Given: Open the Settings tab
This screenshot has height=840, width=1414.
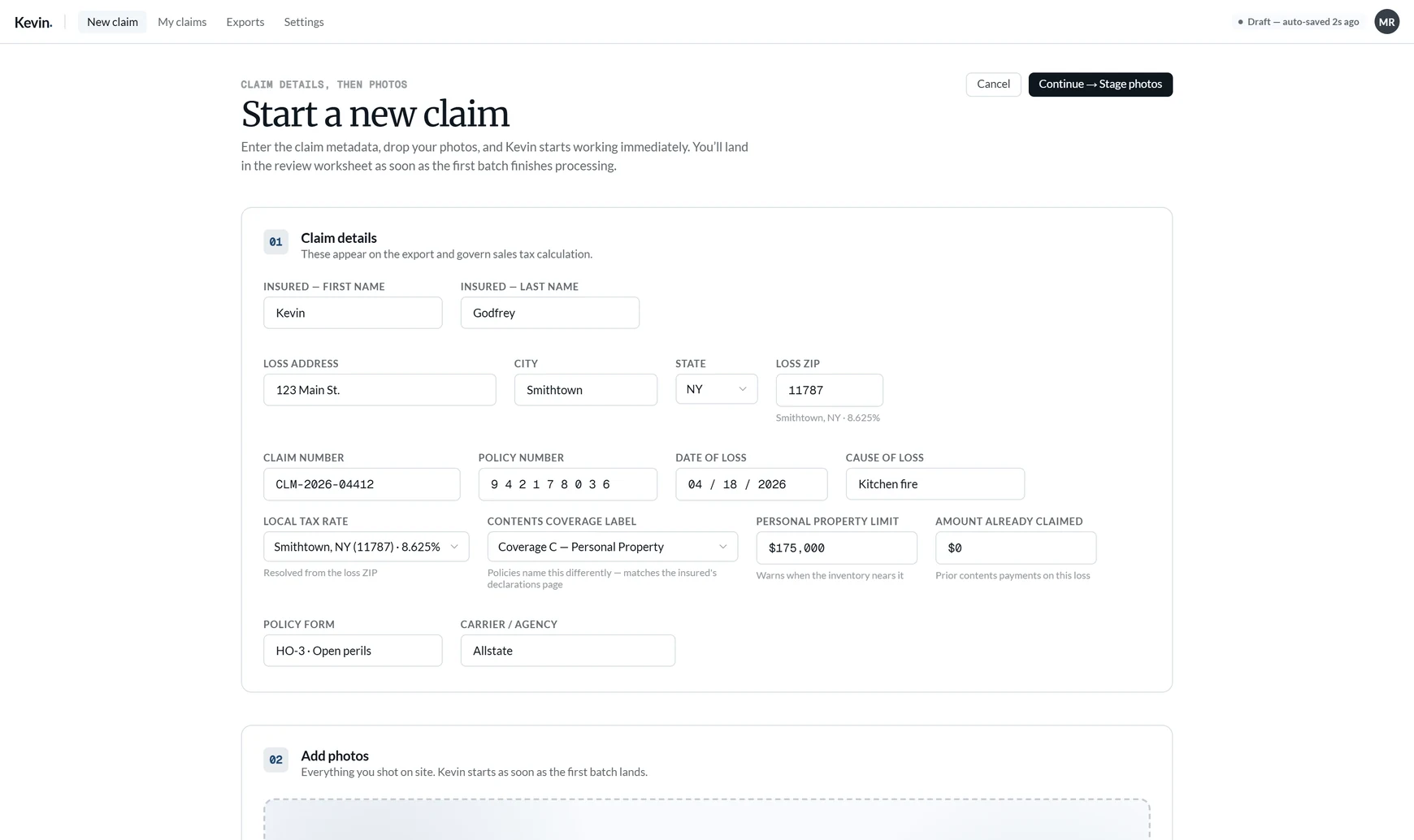Looking at the screenshot, I should [304, 22].
